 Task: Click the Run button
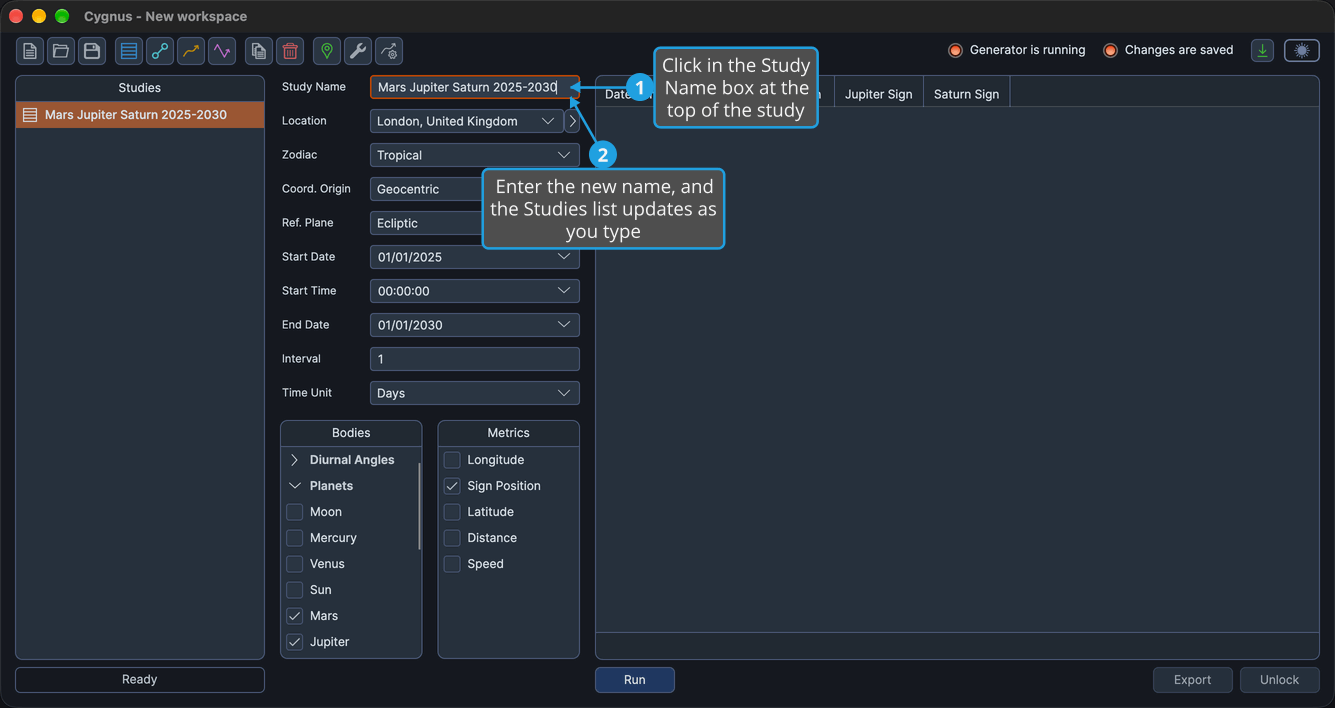coord(635,680)
